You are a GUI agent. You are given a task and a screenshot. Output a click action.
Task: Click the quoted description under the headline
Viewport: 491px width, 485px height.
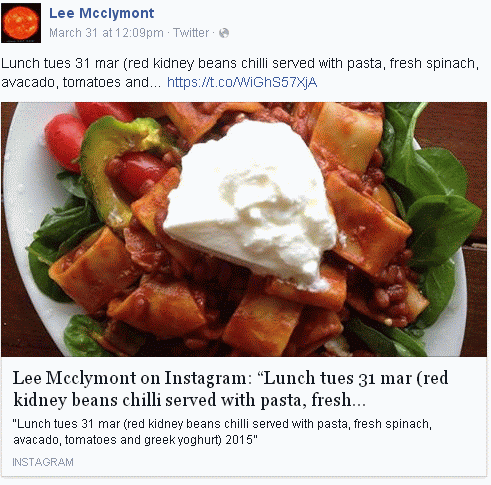[222, 432]
